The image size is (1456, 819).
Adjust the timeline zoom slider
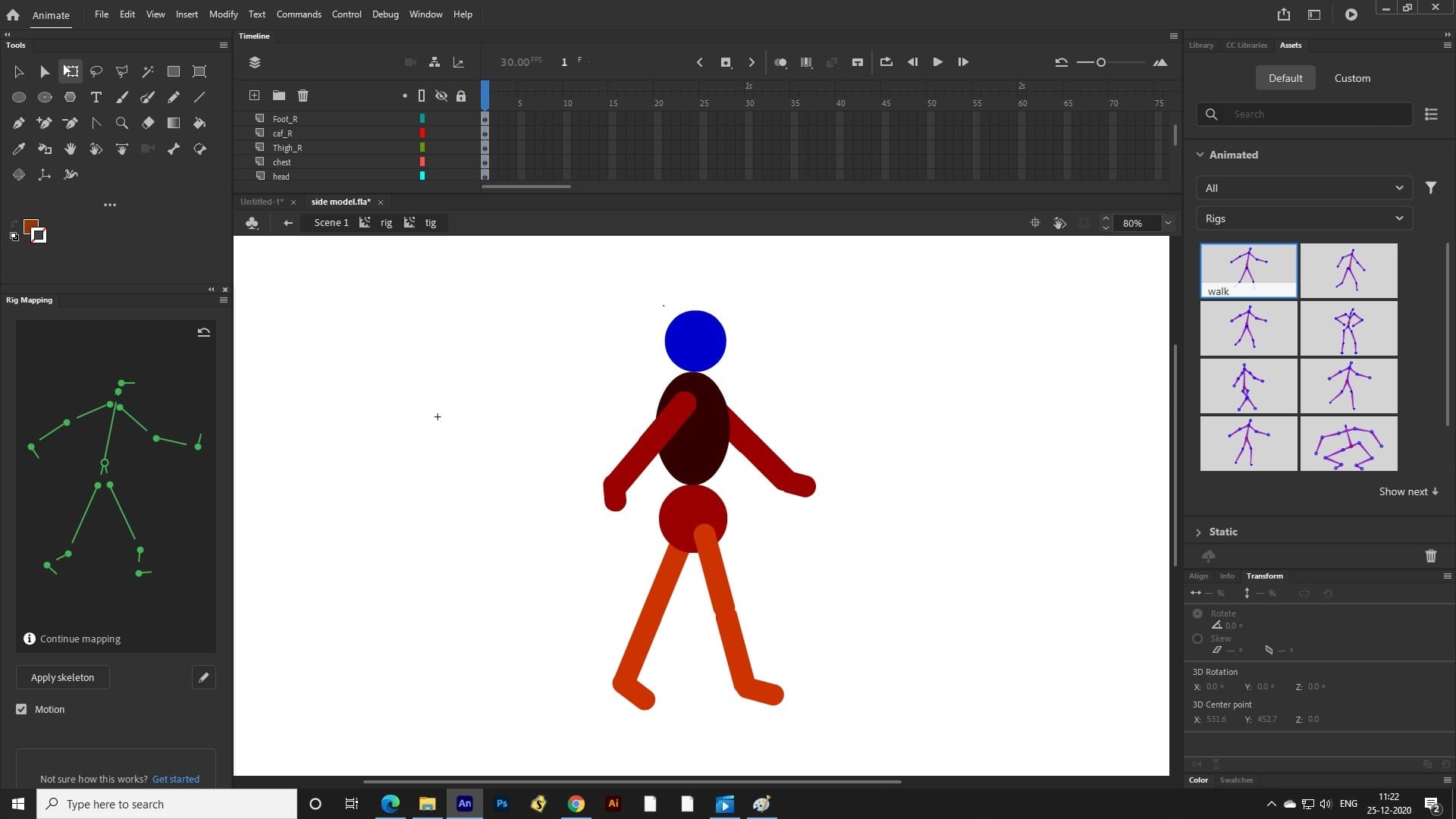(1101, 62)
